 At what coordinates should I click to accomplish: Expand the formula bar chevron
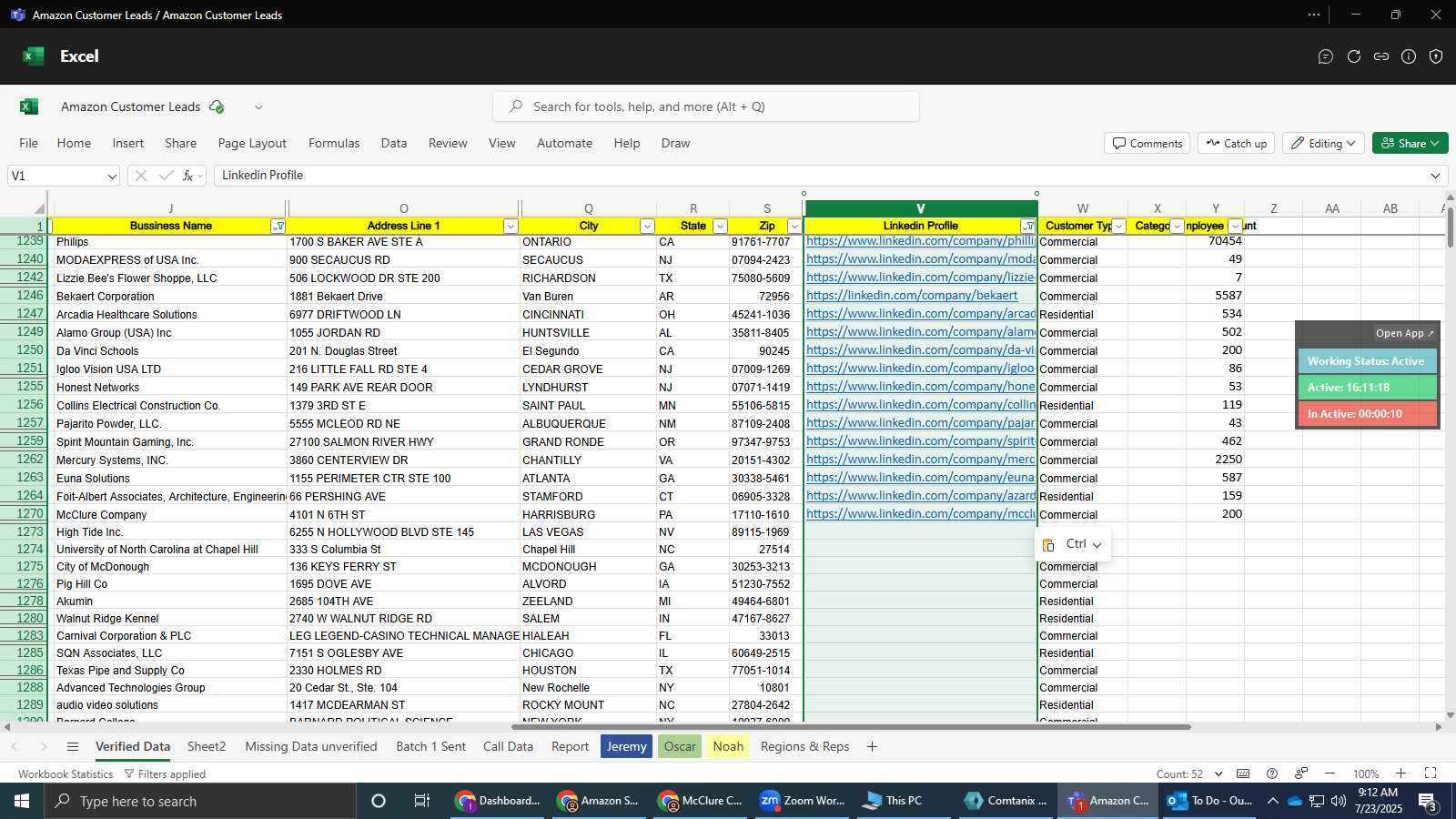point(1436,176)
